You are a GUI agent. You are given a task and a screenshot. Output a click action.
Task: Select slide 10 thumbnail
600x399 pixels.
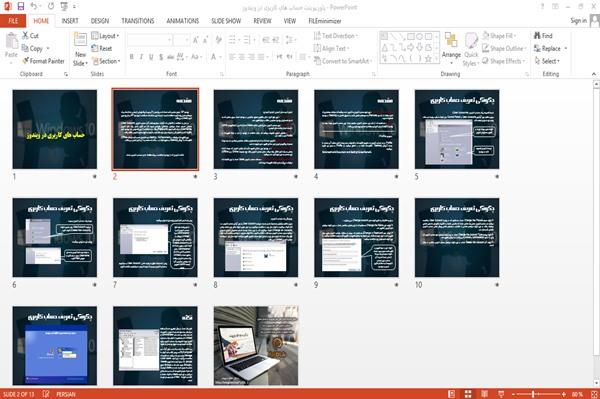click(457, 237)
